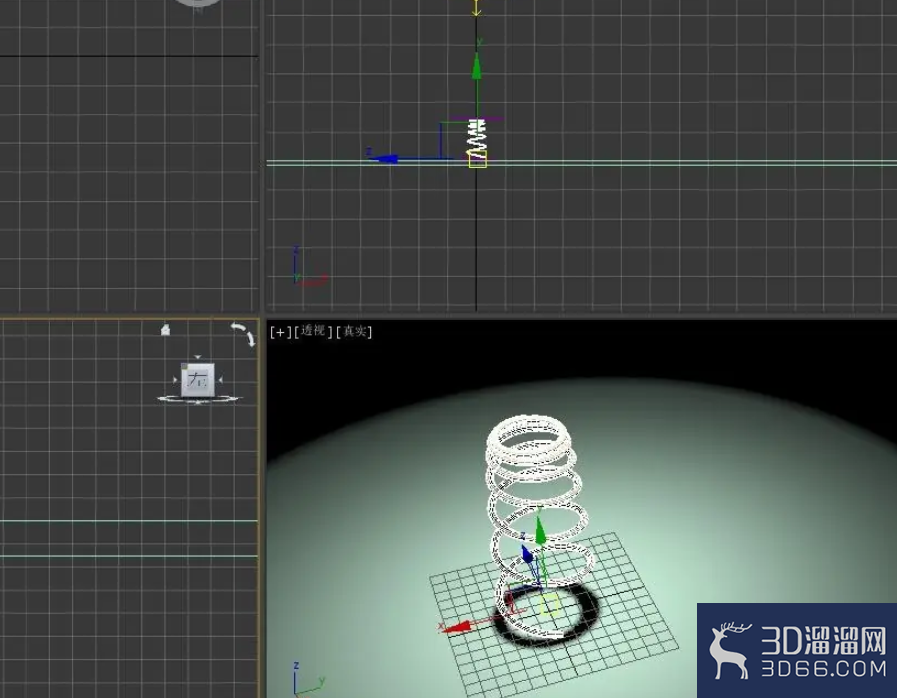Open the 真实 shading mode menu
Screen dimensions: 897x698
click(x=355, y=331)
